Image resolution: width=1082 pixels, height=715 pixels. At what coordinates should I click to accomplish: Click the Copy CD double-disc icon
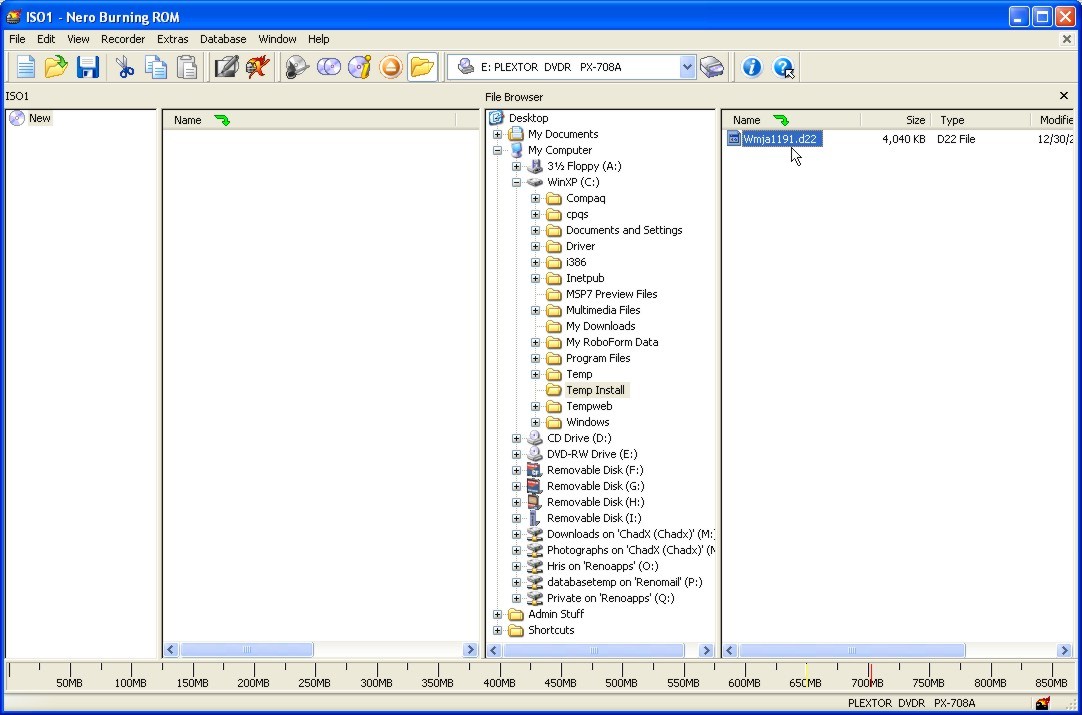coord(328,67)
